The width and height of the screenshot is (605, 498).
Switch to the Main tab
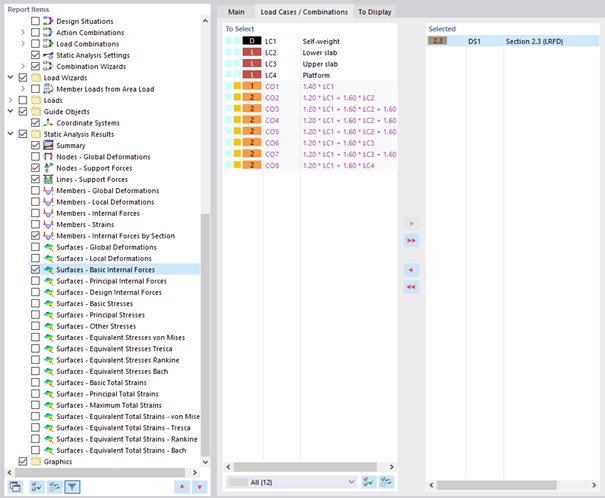pos(236,12)
